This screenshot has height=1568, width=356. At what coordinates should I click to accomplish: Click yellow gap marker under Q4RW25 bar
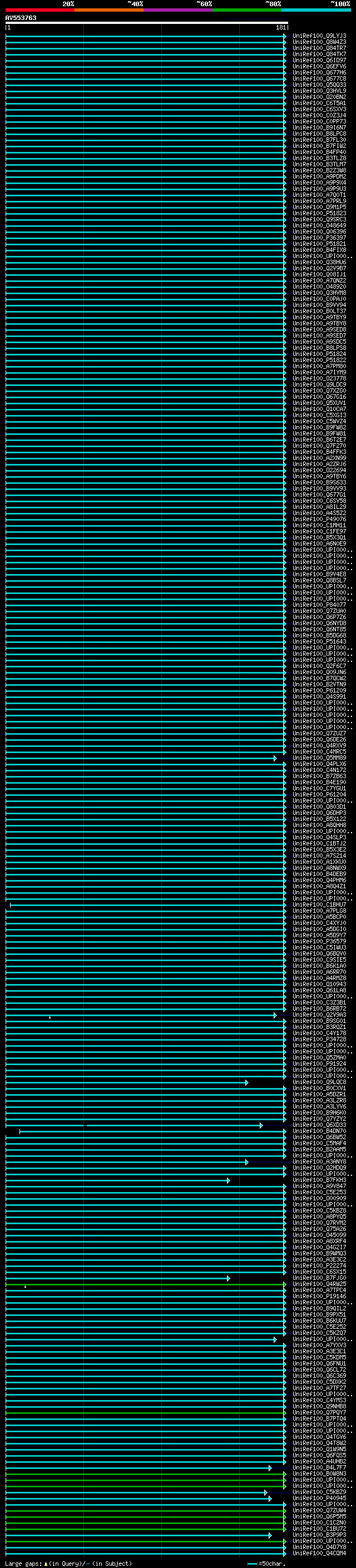point(25,1287)
